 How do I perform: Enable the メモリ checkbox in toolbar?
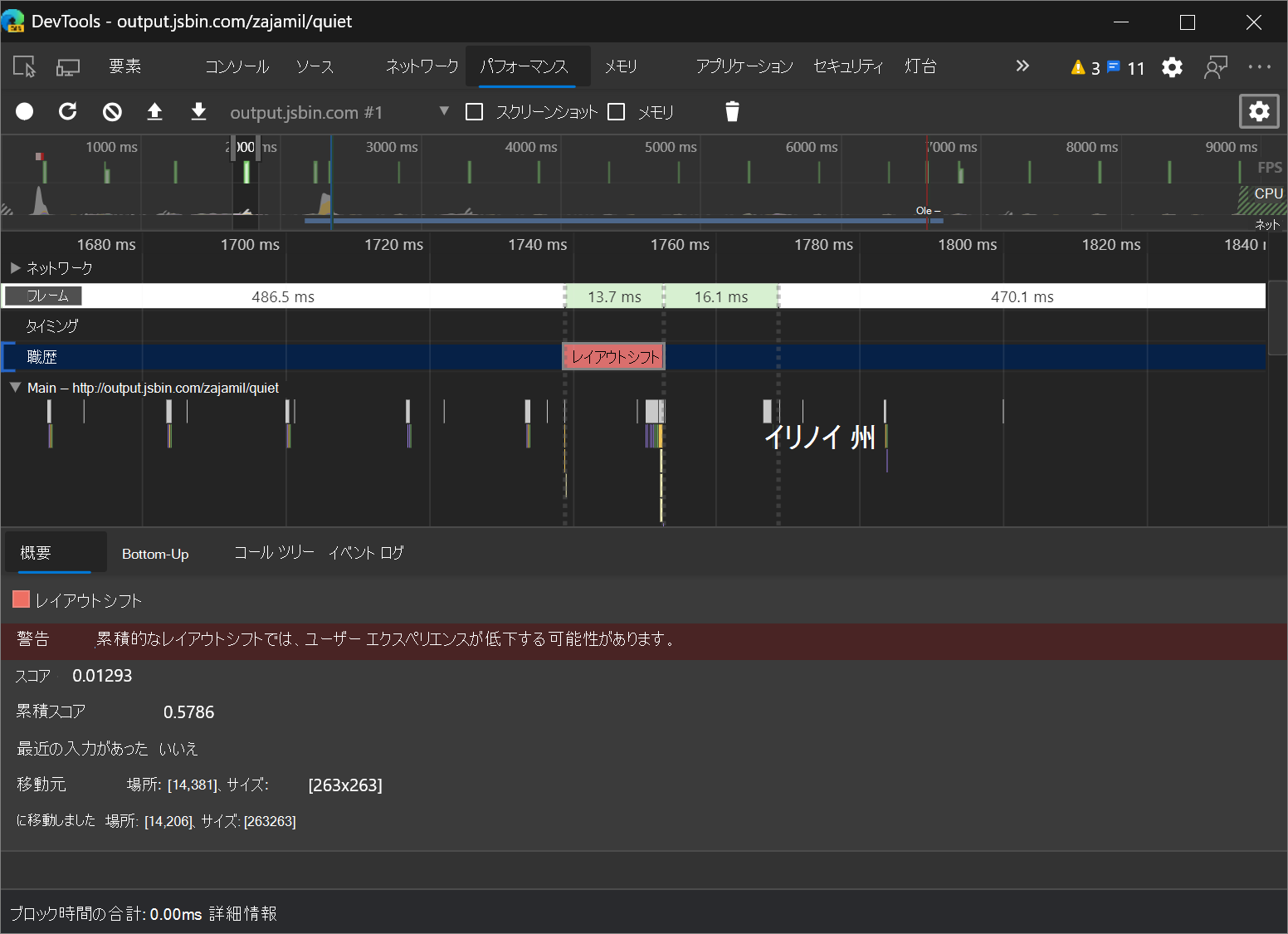pos(616,112)
